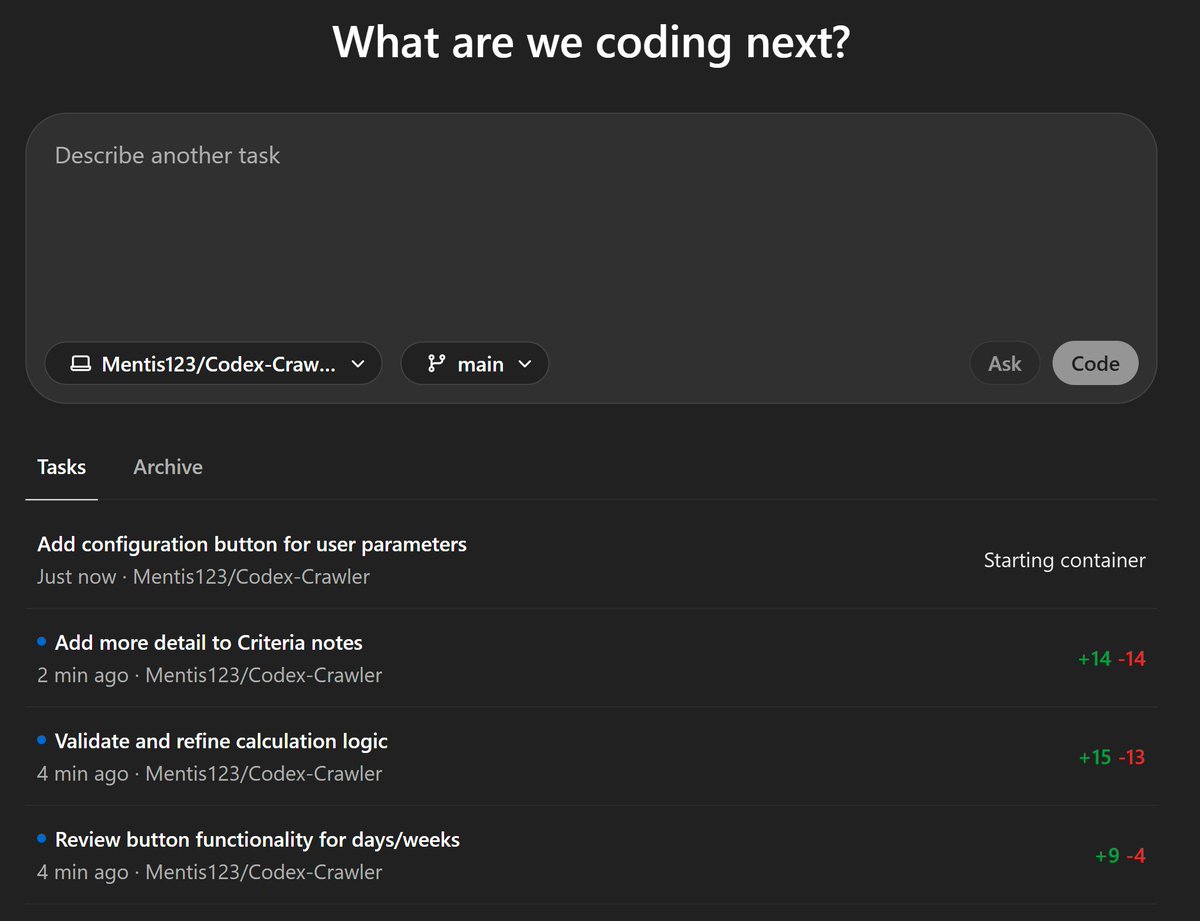Viewport: 1200px width, 921px height.
Task: Open task Validate and refine calculation logic
Action: click(x=591, y=757)
